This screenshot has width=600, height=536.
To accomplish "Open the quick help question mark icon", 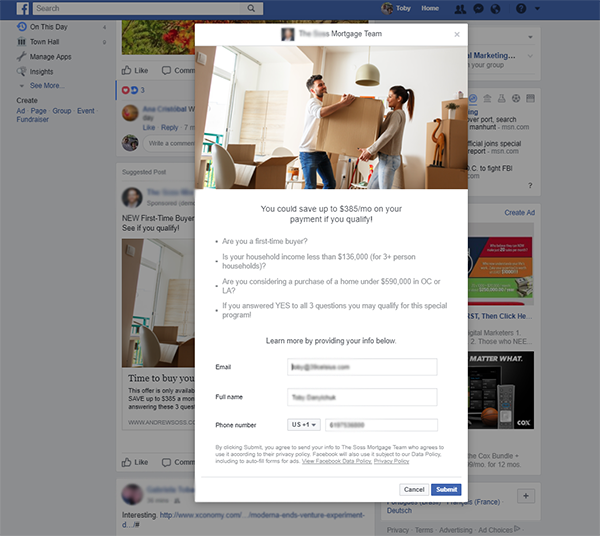I will (x=521, y=8).
